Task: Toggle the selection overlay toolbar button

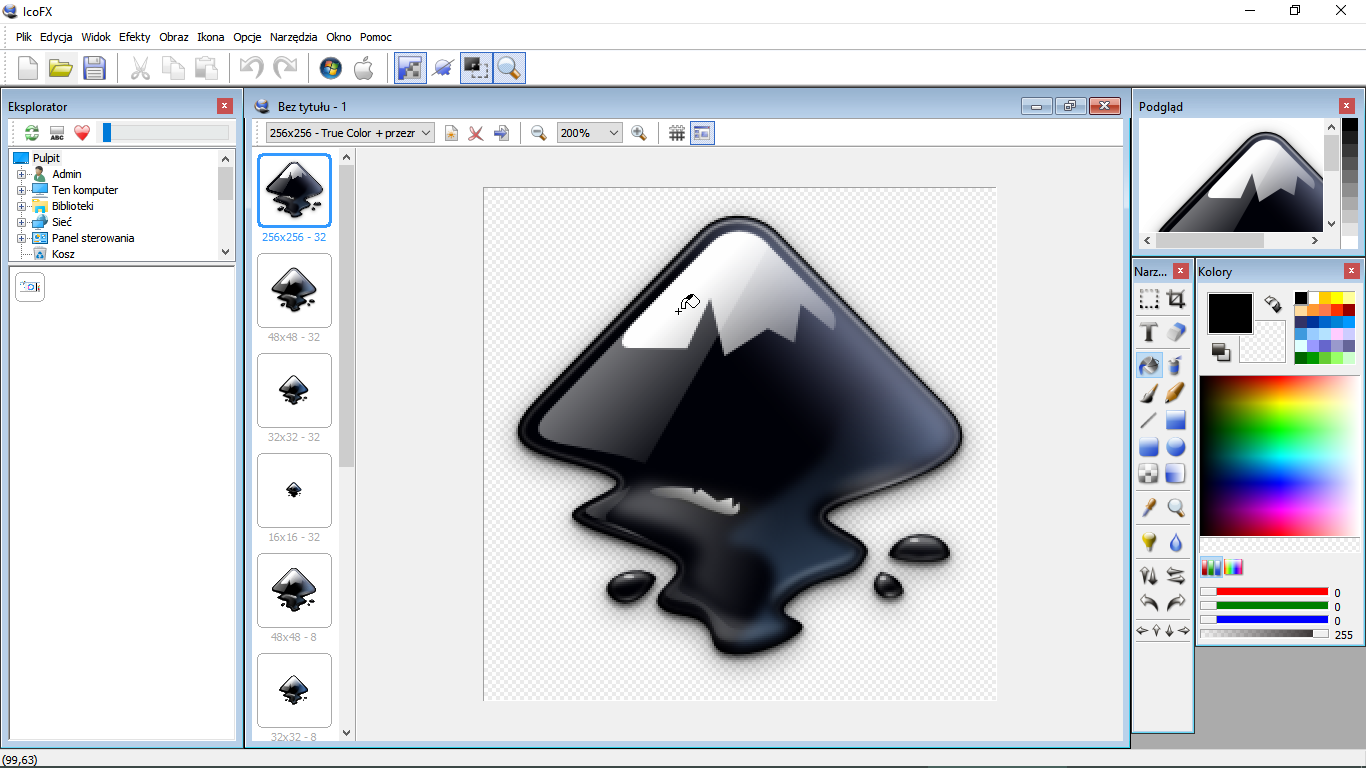Action: 476,68
